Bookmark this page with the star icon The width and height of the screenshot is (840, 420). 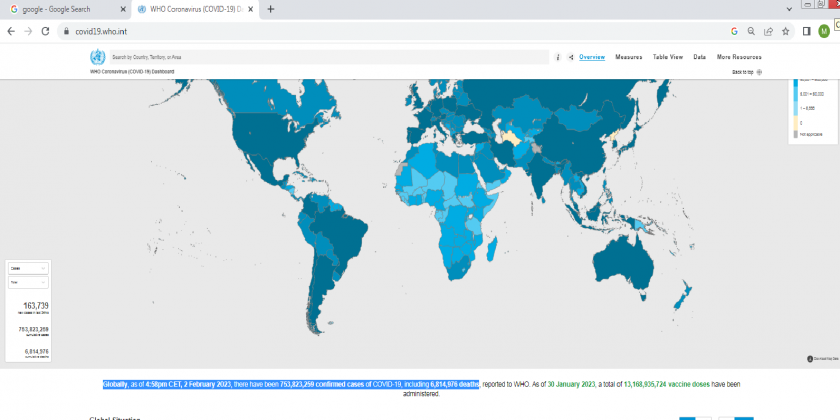coord(786,31)
